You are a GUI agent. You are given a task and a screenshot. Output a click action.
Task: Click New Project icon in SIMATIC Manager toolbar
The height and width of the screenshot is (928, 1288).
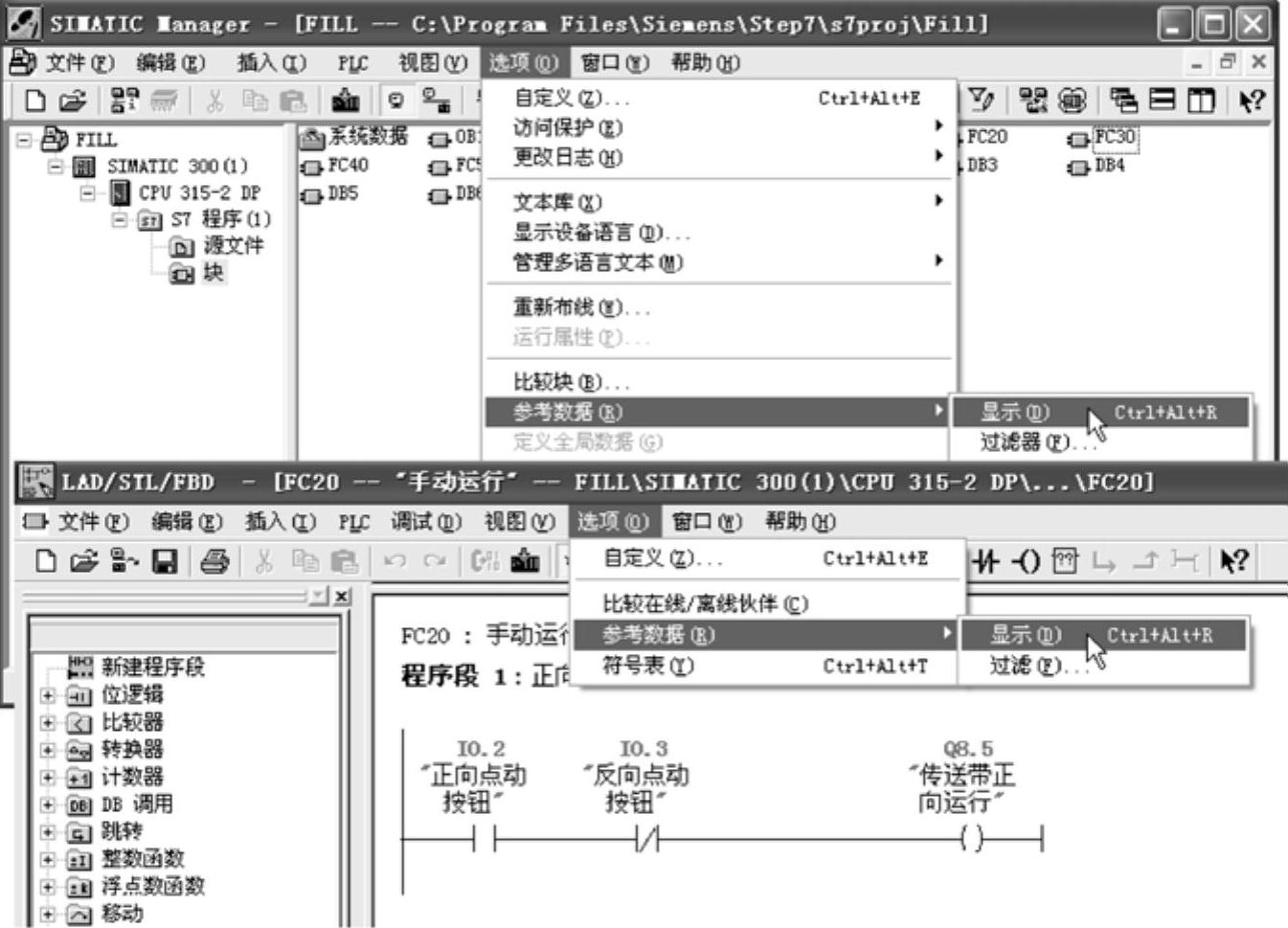coord(35,100)
